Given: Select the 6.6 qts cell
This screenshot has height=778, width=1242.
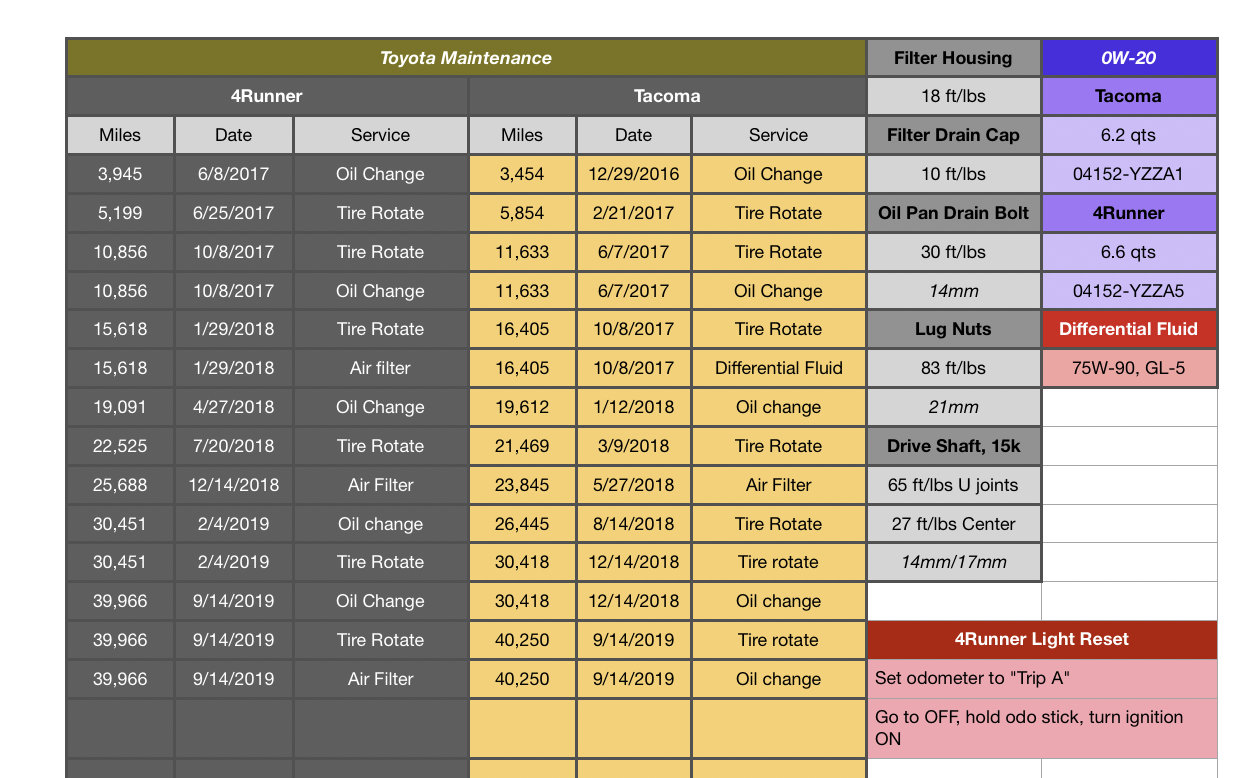Looking at the screenshot, I should [1129, 252].
